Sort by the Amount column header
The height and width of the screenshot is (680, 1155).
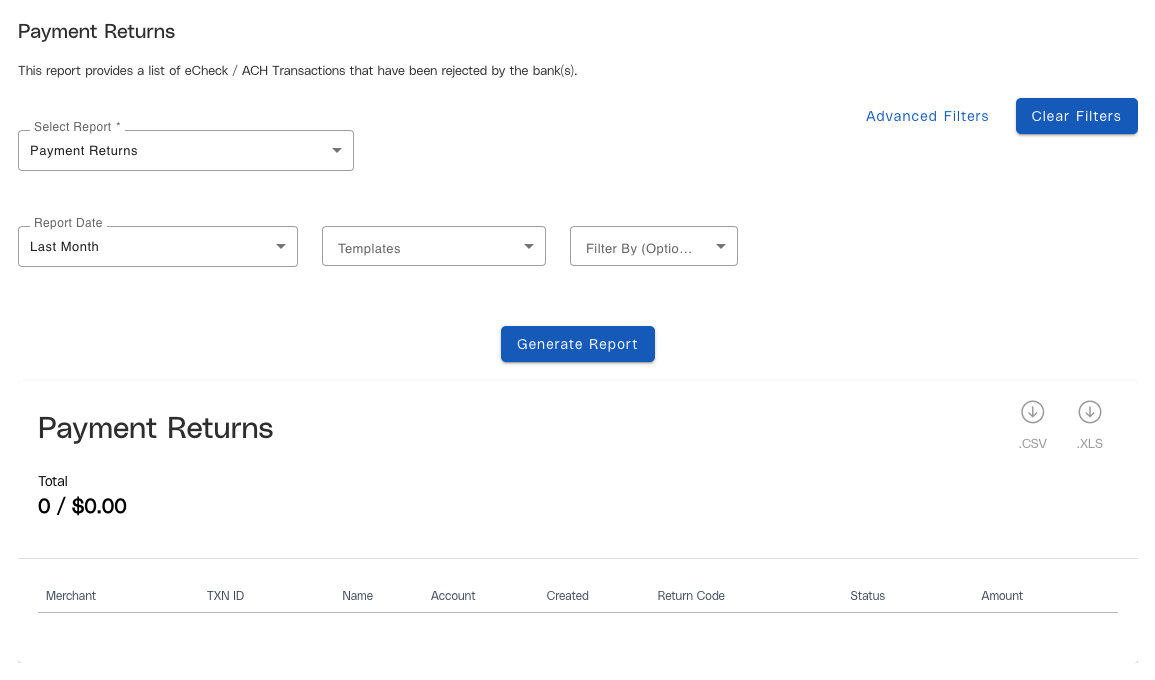pyautogui.click(x=1002, y=596)
